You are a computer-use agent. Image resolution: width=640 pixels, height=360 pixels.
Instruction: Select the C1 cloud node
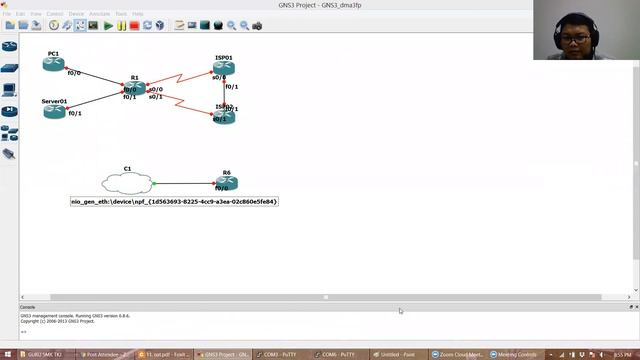[127, 183]
